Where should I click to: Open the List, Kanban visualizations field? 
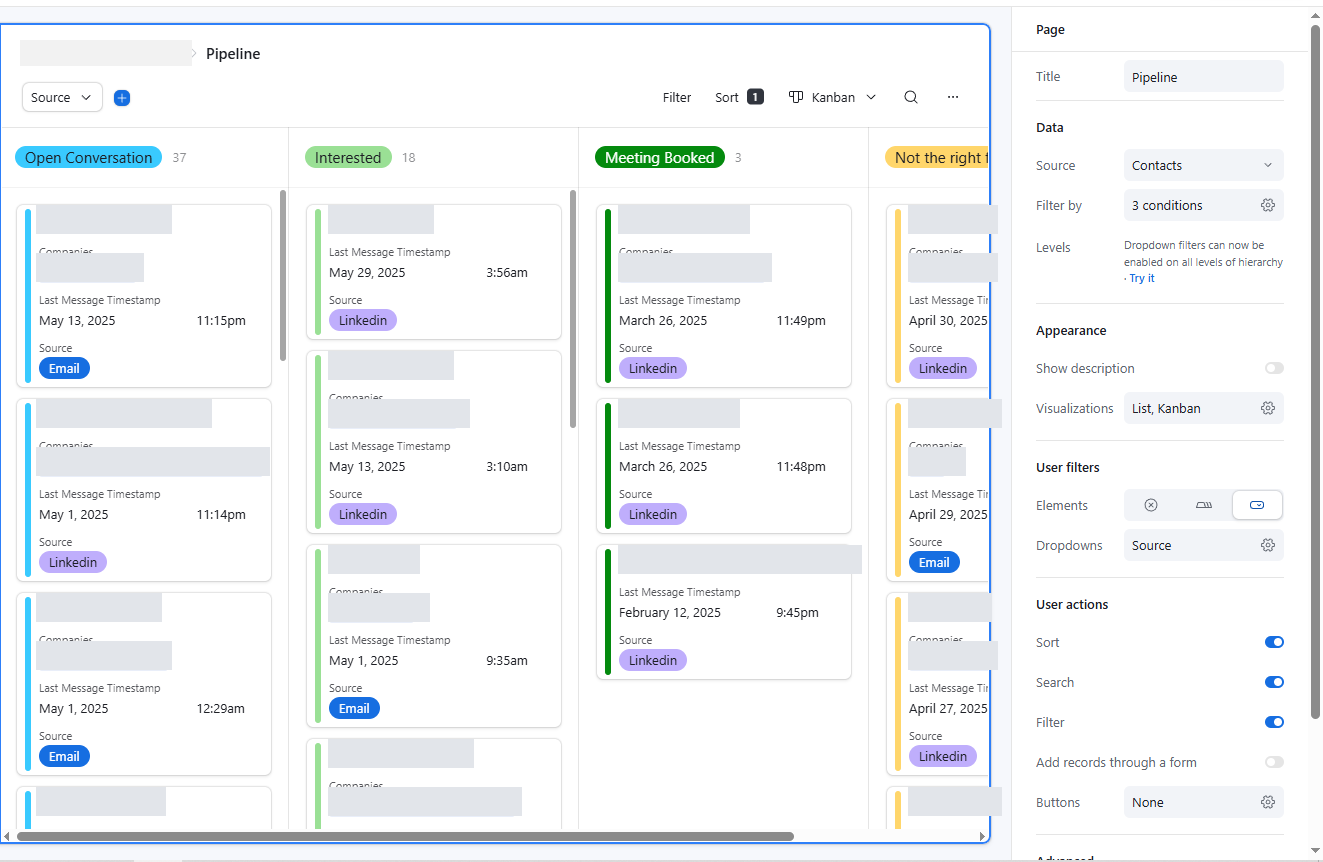click(x=1204, y=408)
